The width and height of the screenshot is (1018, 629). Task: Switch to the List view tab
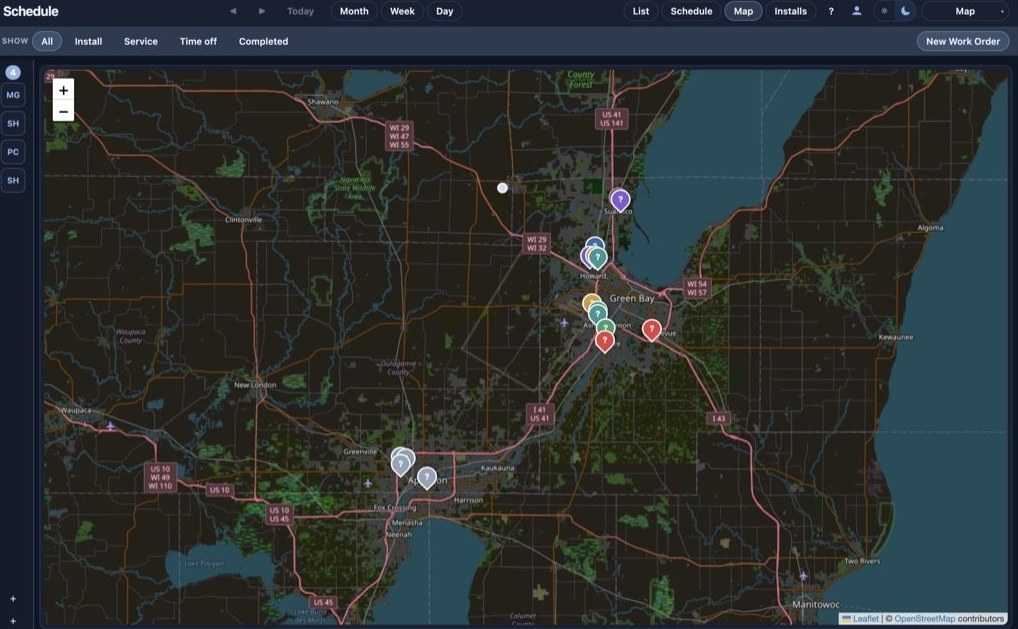coord(641,11)
